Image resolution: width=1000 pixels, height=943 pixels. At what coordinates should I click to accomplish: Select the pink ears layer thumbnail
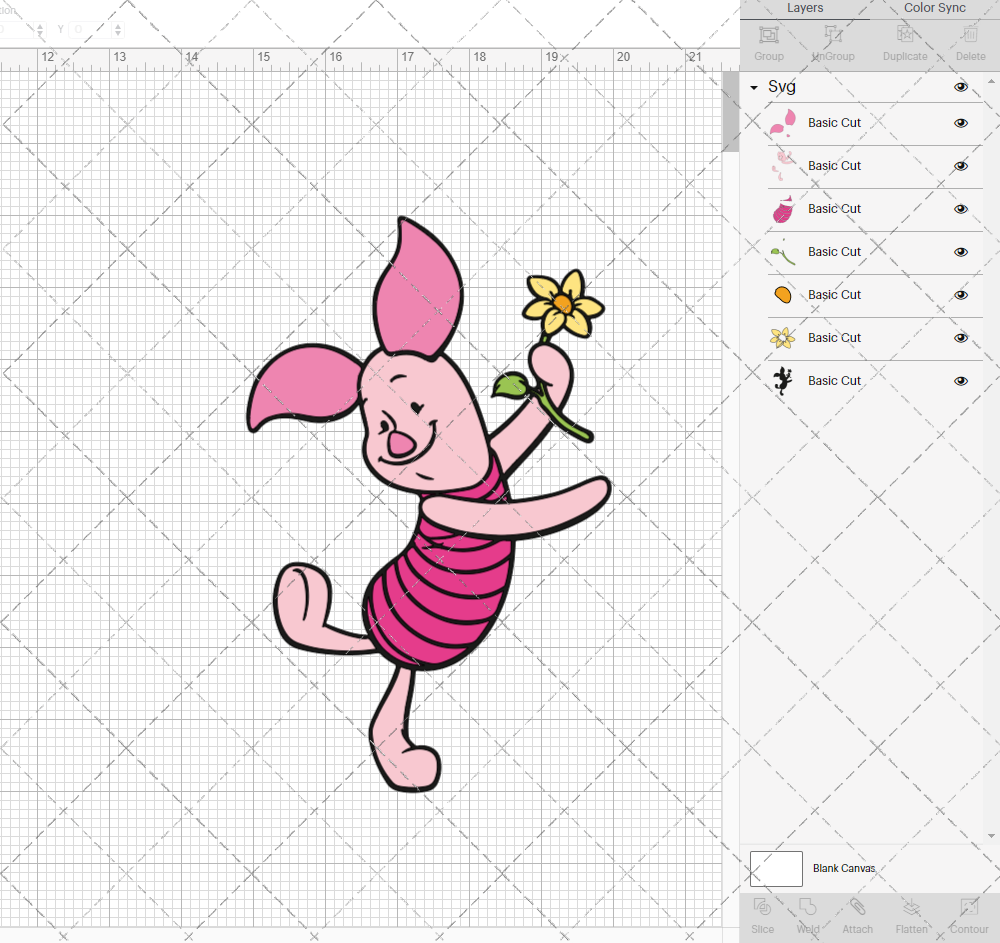coord(783,123)
